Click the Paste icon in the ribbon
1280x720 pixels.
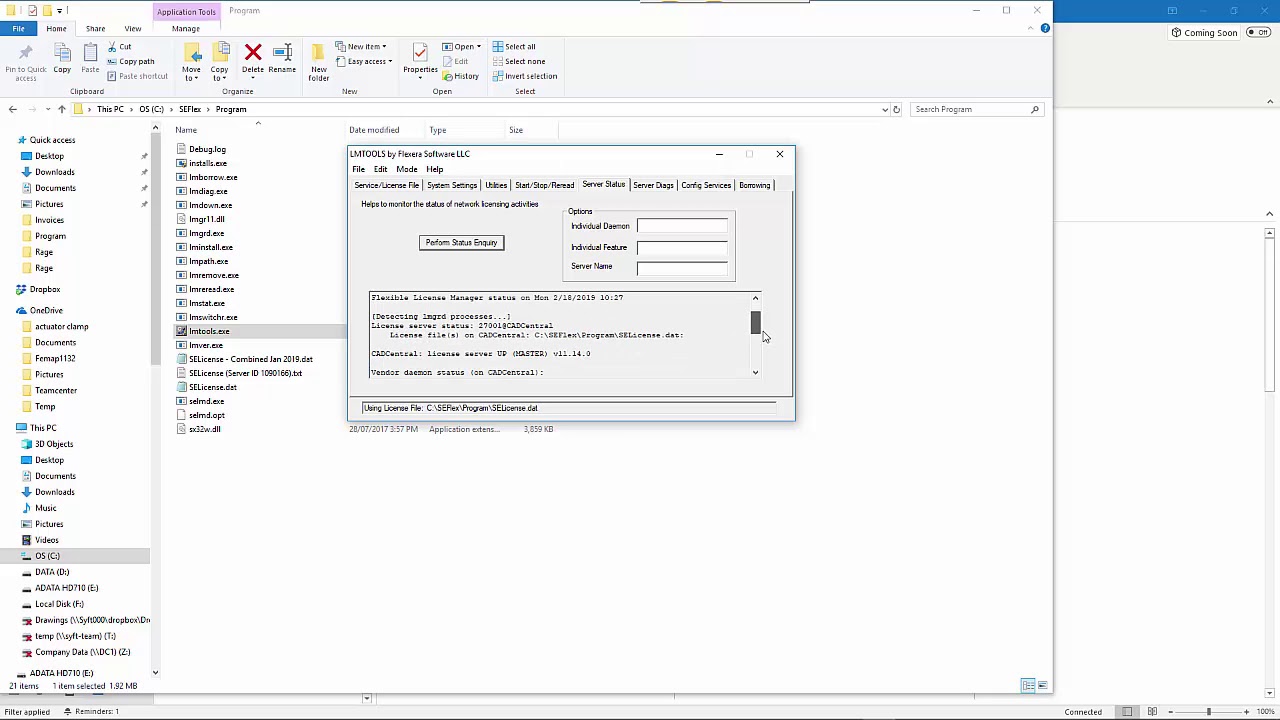click(90, 60)
